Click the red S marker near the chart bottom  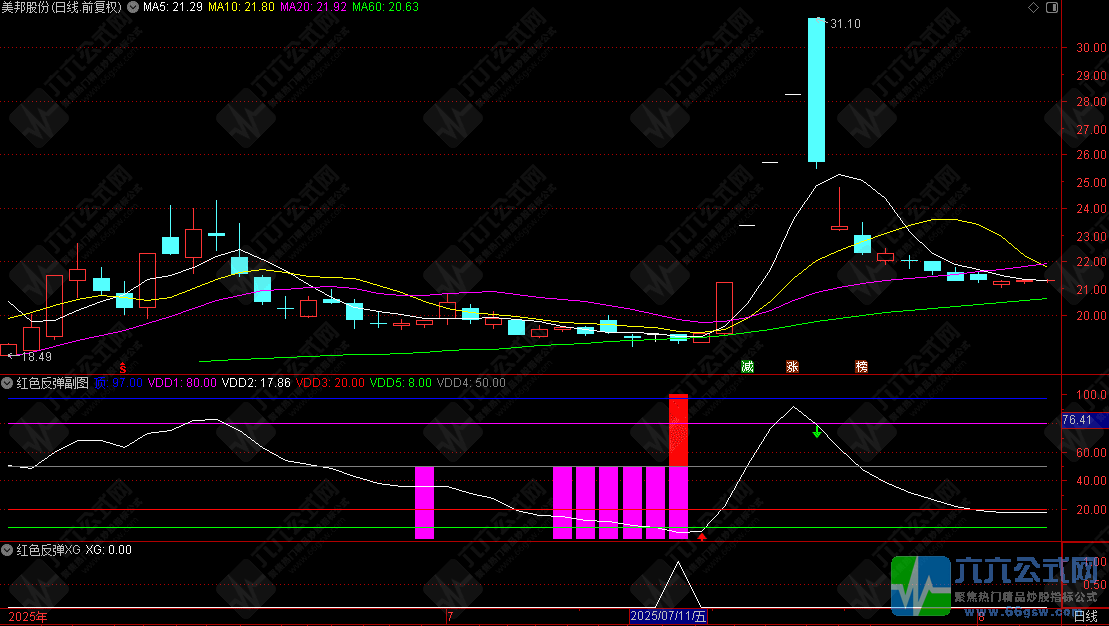pos(122,369)
